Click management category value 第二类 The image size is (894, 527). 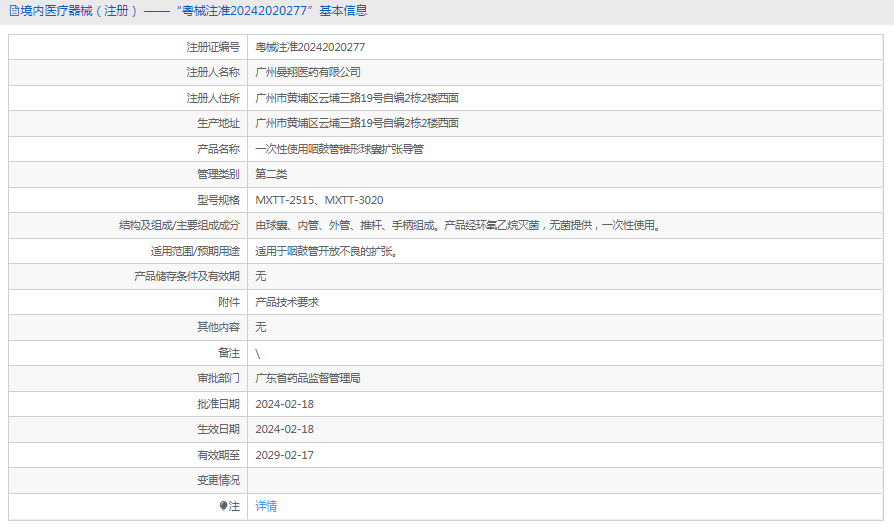(271, 175)
